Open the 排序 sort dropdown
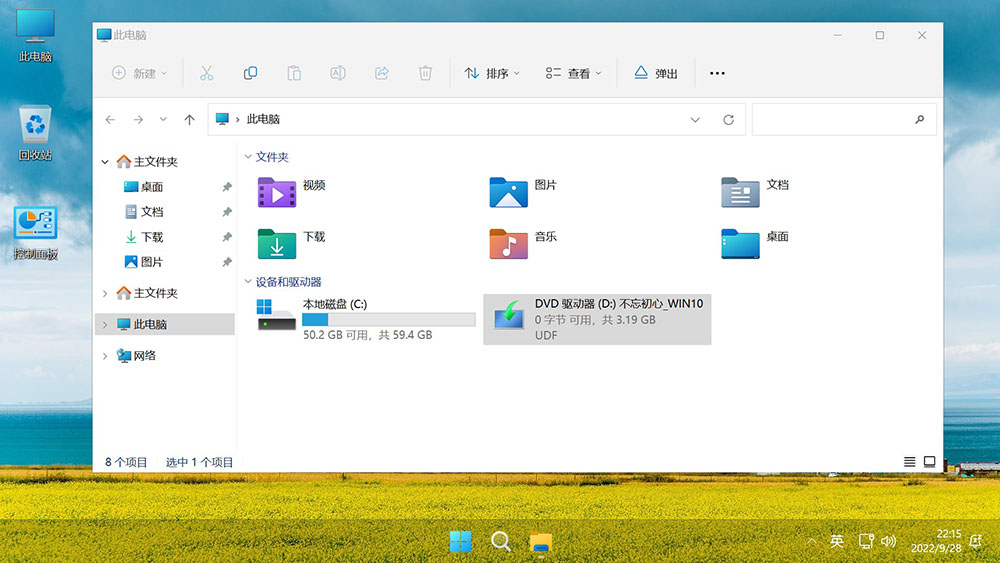1000x563 pixels. coord(492,73)
